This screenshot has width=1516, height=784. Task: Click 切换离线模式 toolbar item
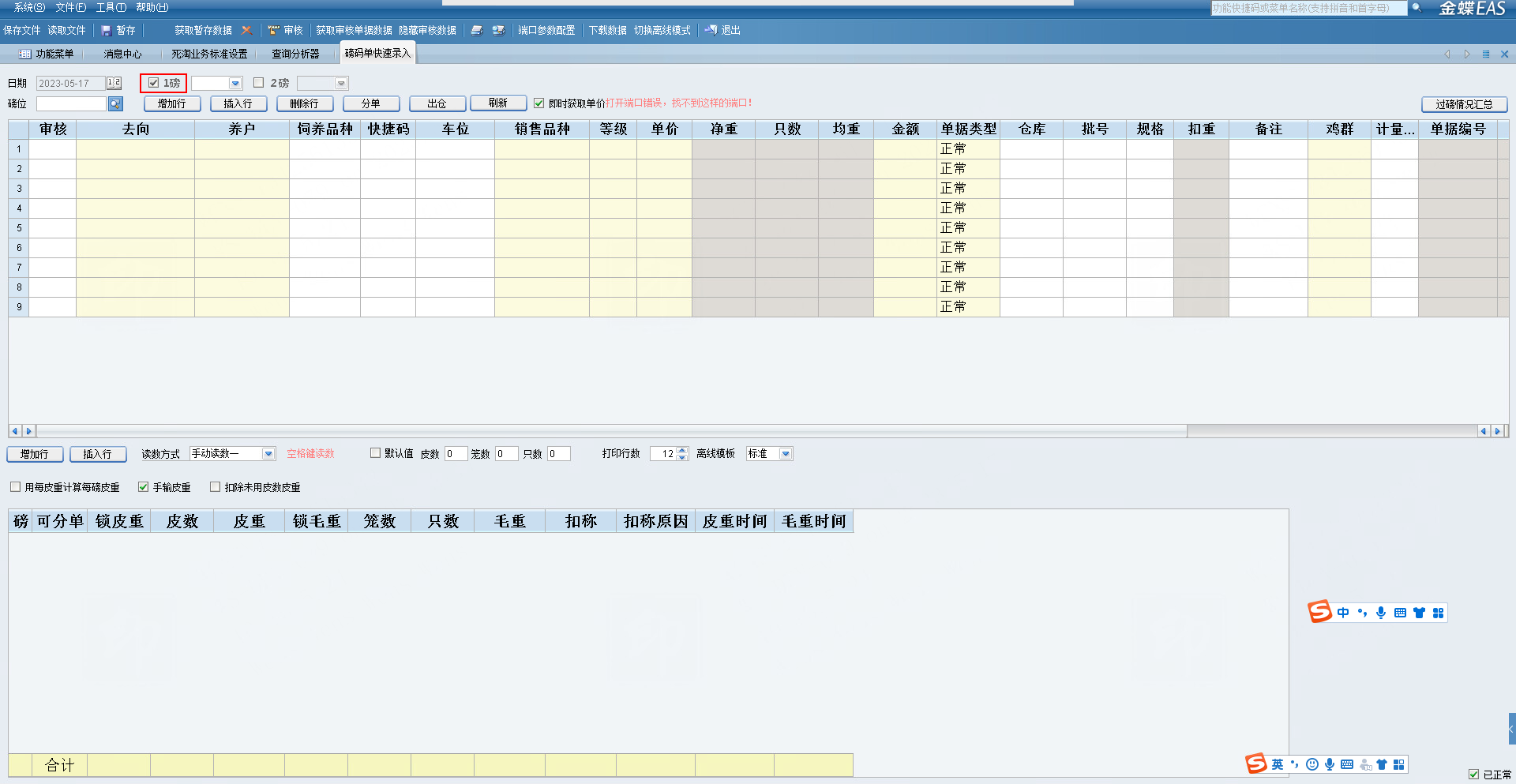[x=662, y=31]
